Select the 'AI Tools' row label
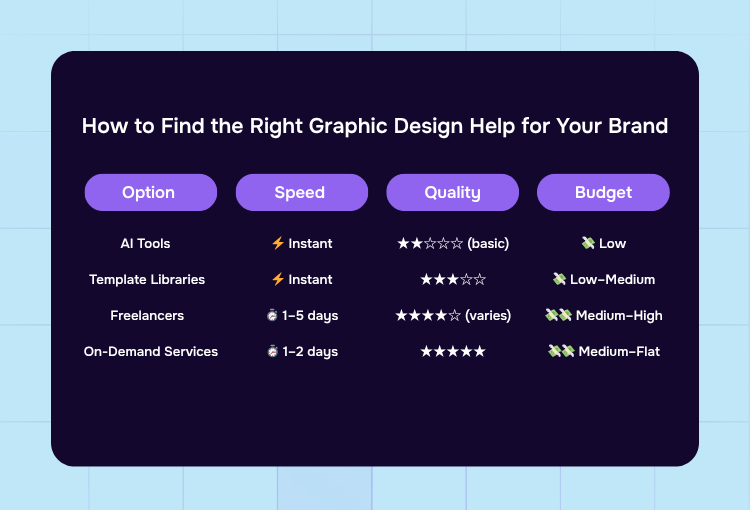 point(145,244)
